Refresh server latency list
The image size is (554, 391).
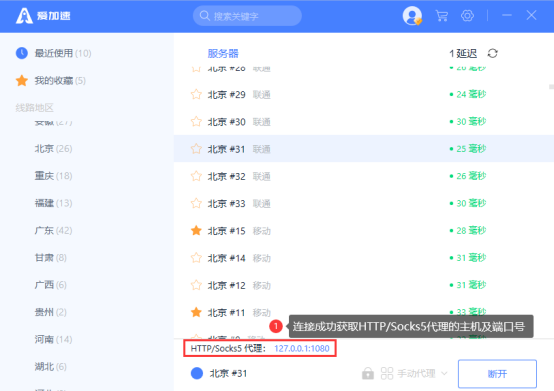point(493,53)
